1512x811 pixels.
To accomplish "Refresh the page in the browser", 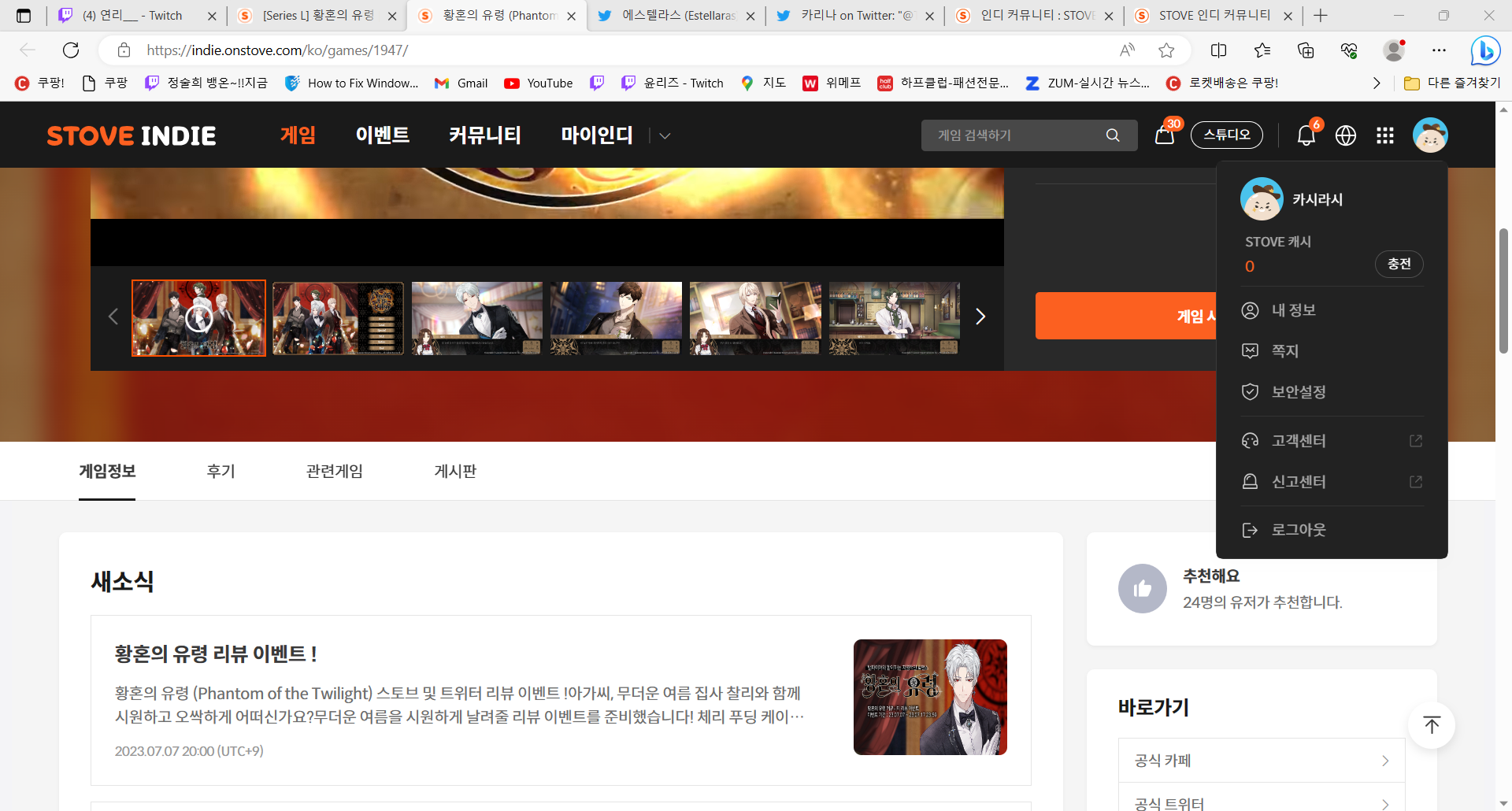I will 71,50.
